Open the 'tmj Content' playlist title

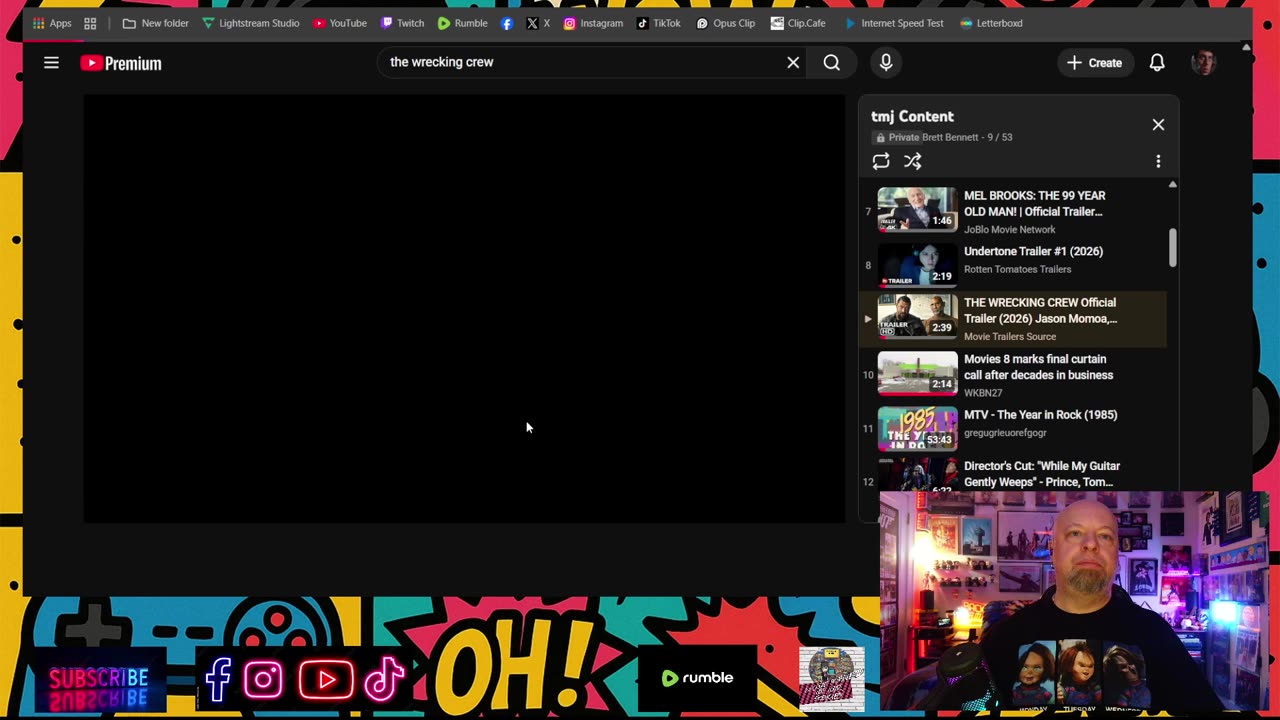point(912,116)
